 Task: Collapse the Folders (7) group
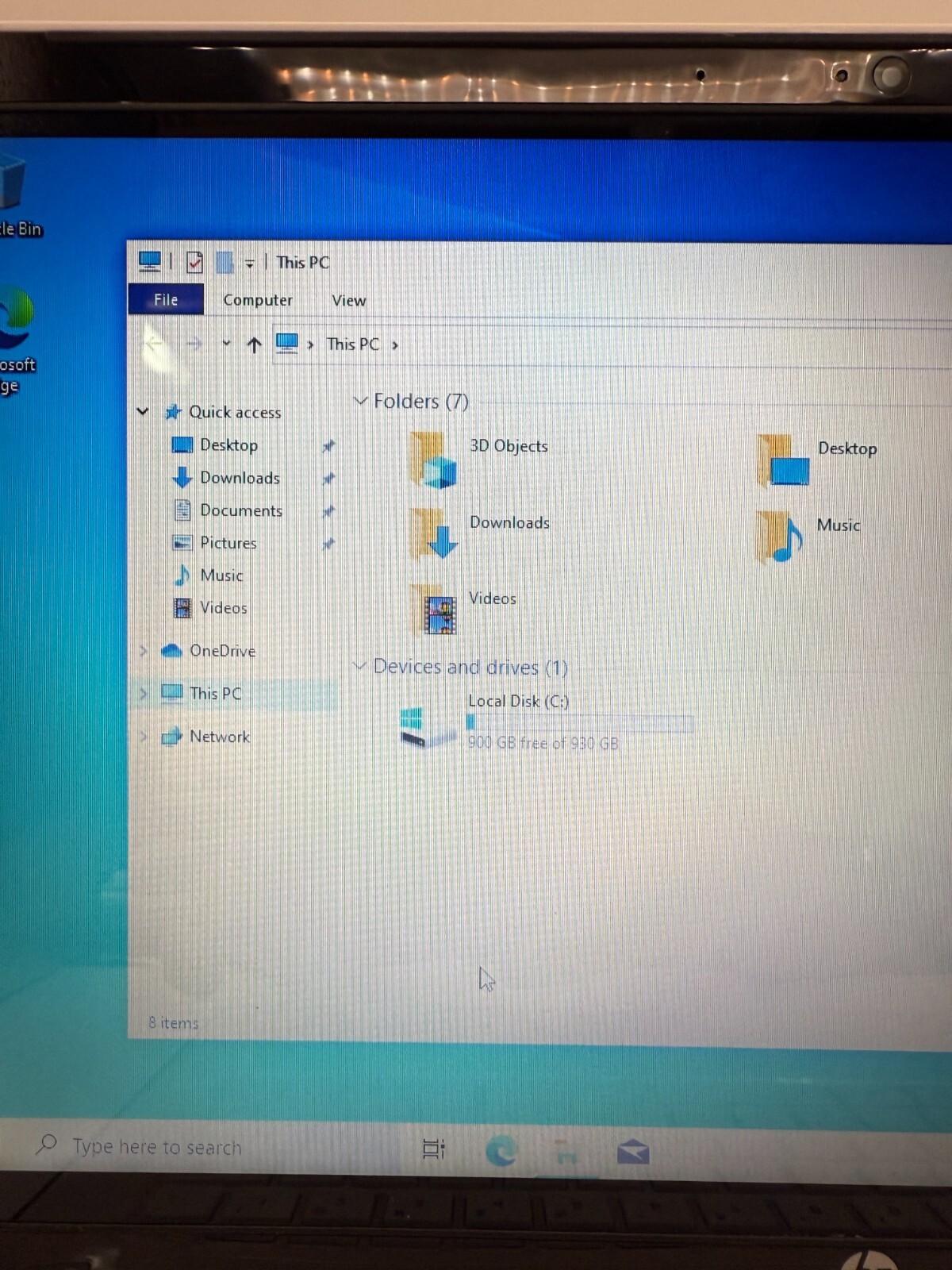tap(360, 401)
